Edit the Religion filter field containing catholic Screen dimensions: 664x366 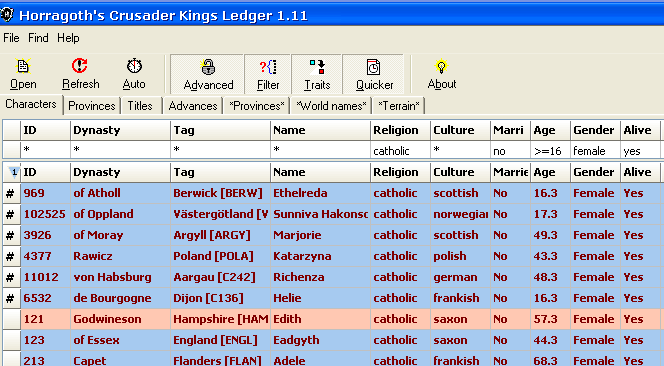click(x=400, y=150)
